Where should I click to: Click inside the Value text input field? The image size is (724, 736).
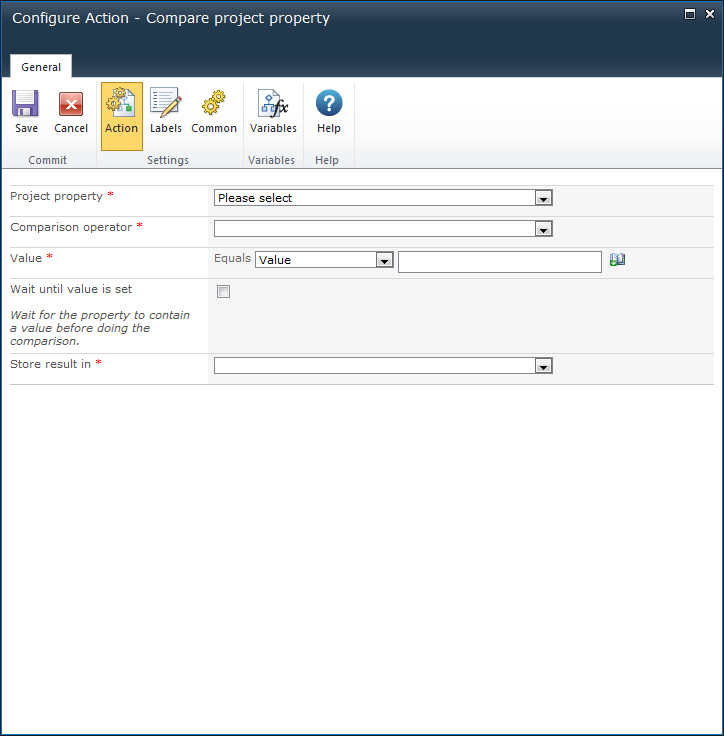[499, 261]
